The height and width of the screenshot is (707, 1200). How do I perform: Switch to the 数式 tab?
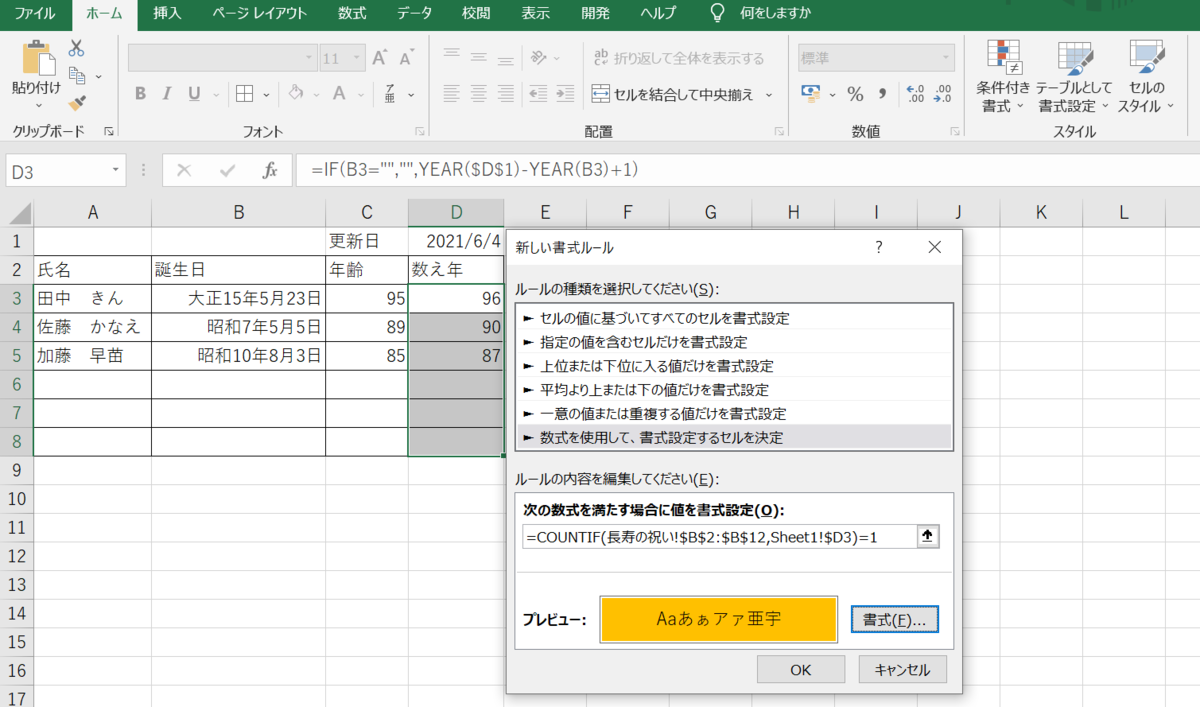[352, 13]
